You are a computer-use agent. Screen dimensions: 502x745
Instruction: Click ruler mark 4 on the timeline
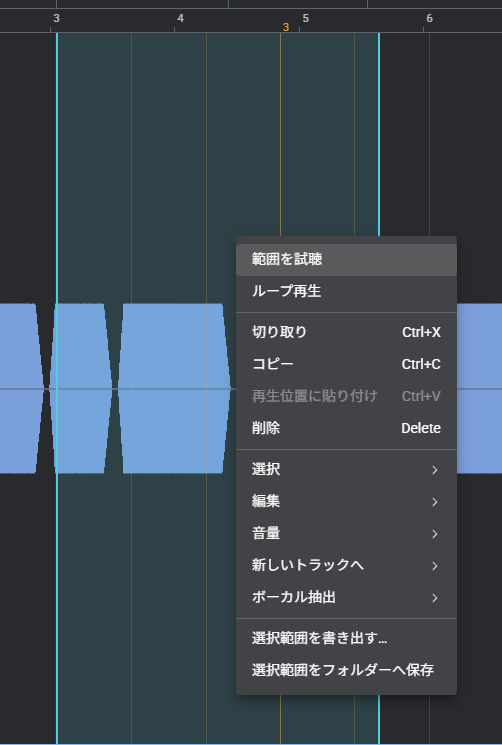[x=180, y=19]
